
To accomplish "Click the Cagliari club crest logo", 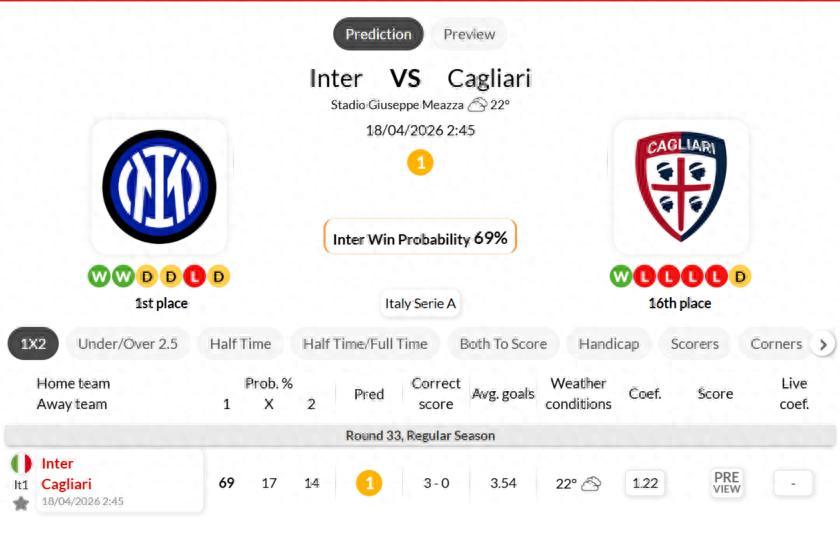I will point(680,187).
